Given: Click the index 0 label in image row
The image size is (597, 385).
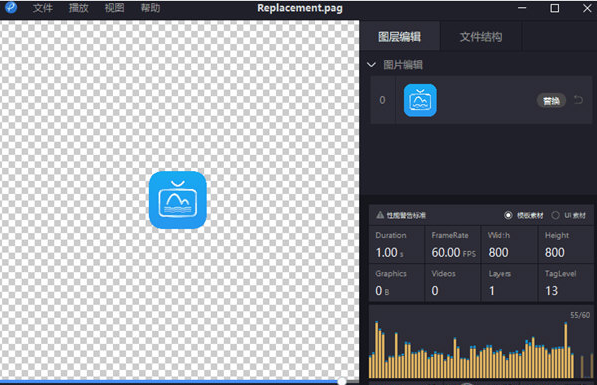Looking at the screenshot, I should [x=382, y=100].
